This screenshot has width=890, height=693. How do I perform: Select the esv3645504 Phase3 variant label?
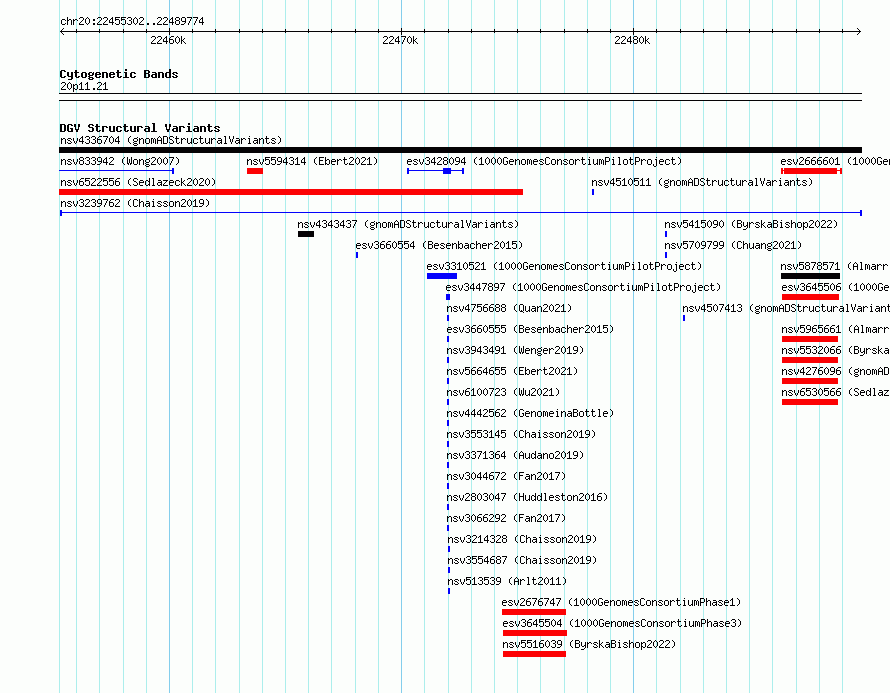pos(622,623)
